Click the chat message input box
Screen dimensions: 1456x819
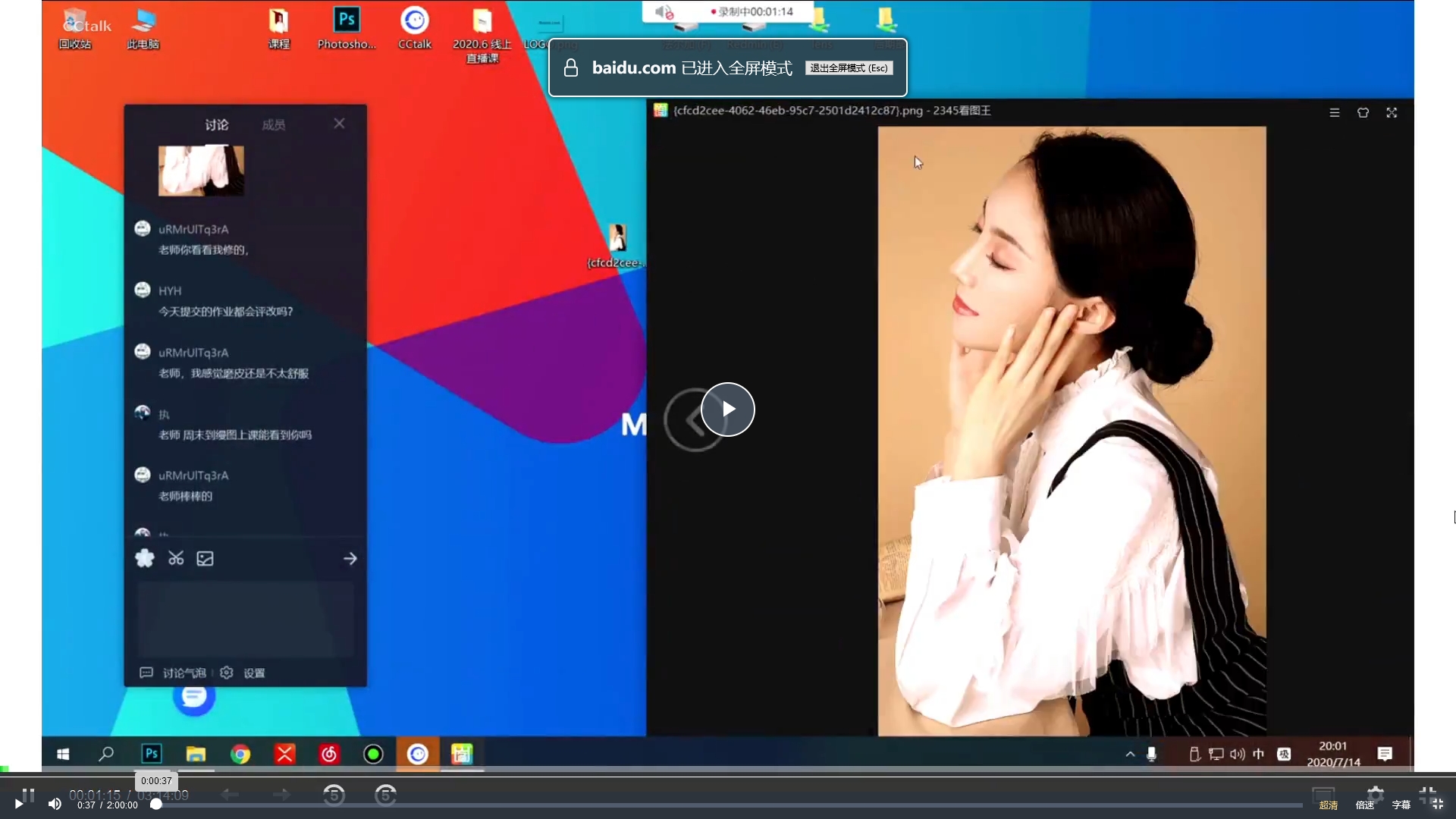pyautogui.click(x=246, y=618)
